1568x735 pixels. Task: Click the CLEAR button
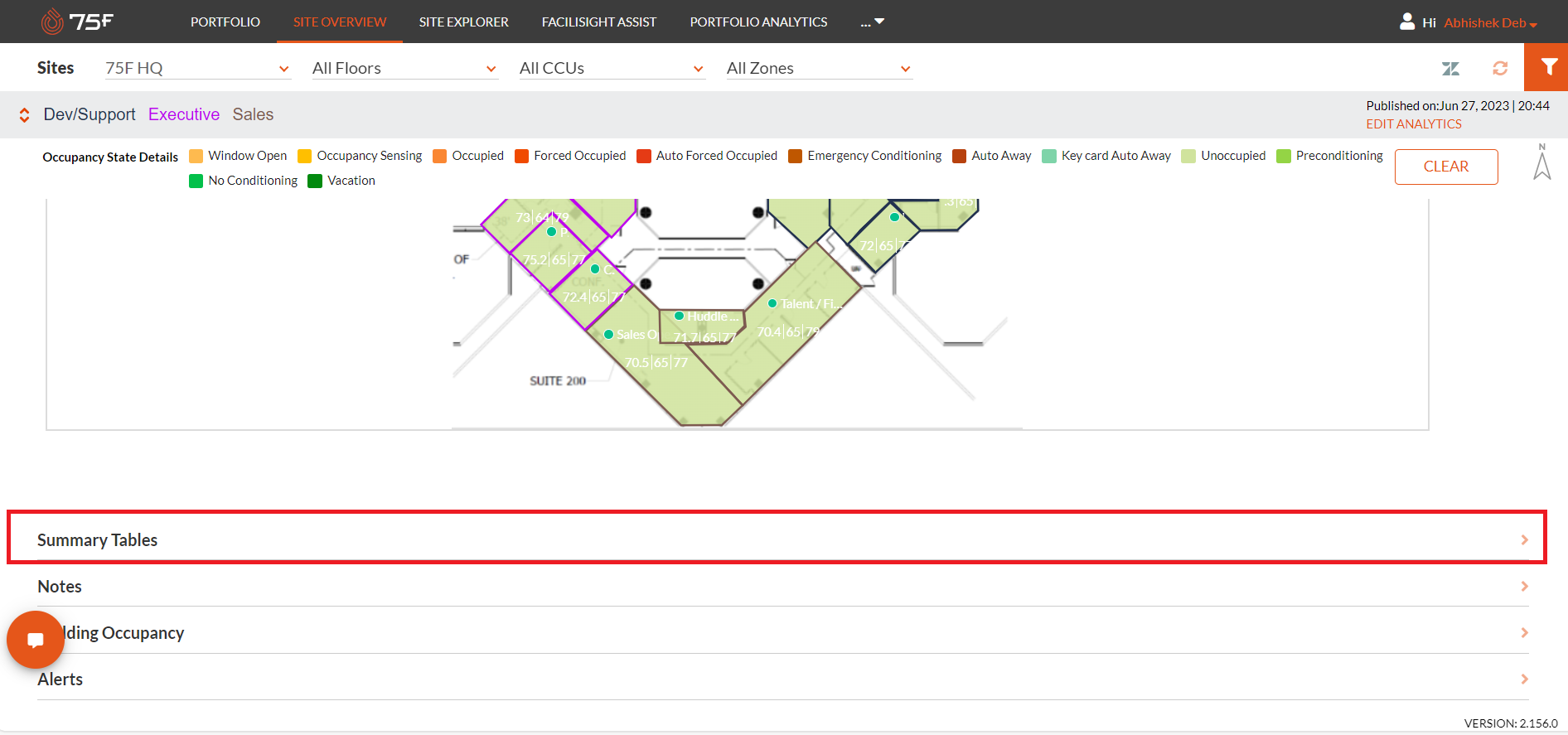(1446, 167)
